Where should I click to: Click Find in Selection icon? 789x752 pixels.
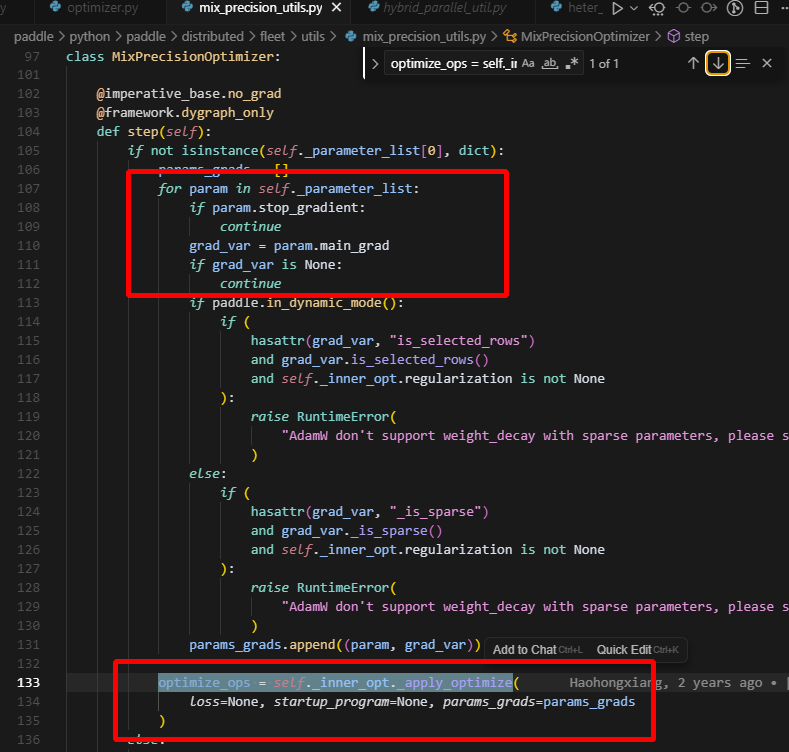(742, 63)
